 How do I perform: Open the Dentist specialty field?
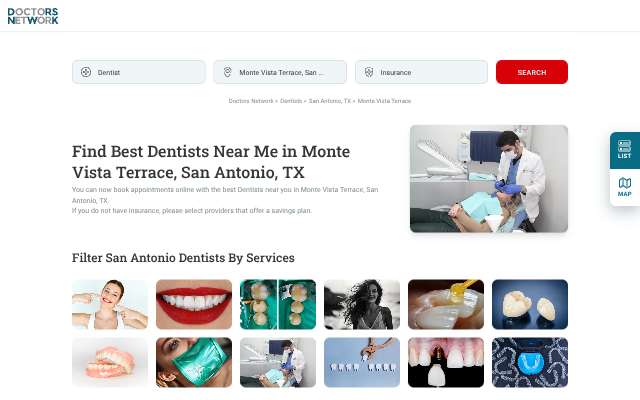tap(139, 72)
